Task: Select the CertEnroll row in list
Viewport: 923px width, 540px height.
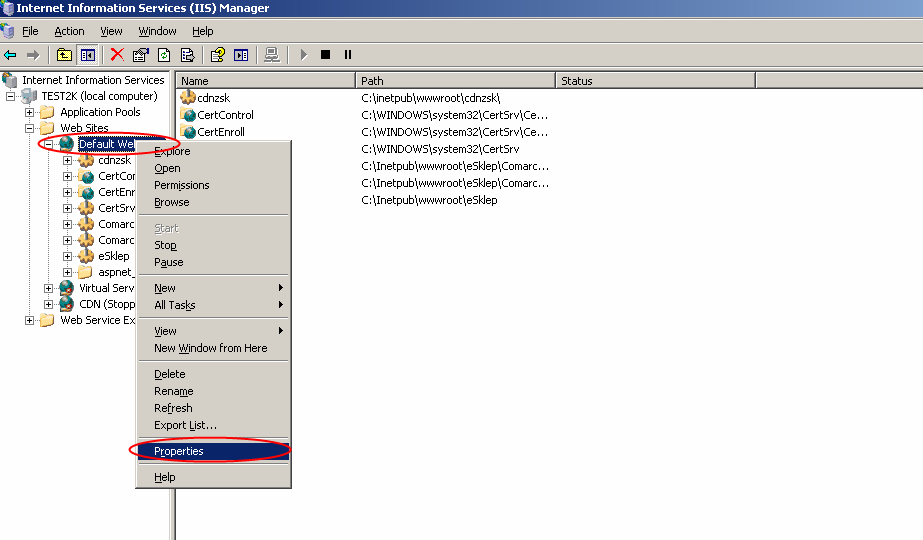Action: coord(221,132)
